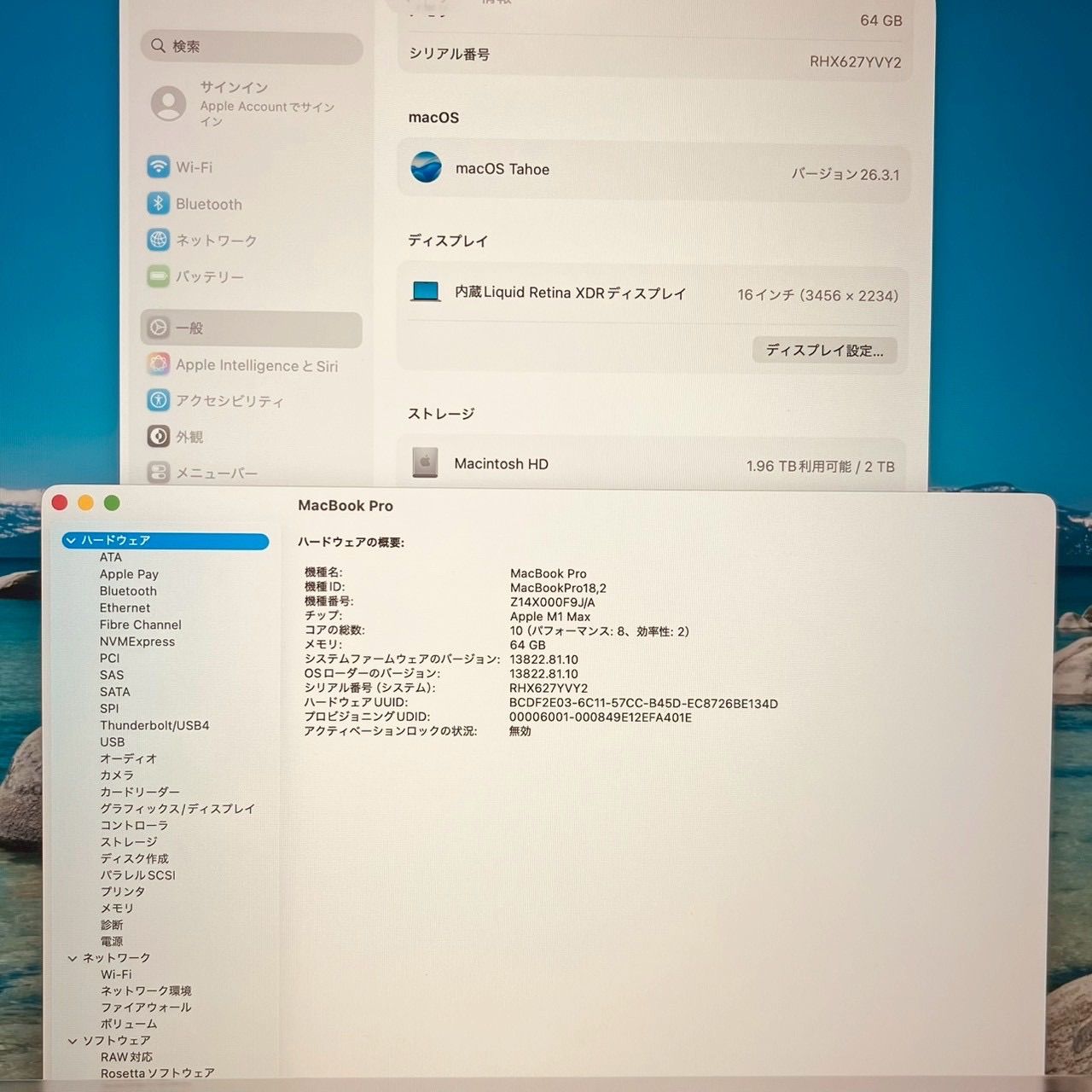
Task: Click the macOS Tahoe logo icon
Action: (426, 167)
